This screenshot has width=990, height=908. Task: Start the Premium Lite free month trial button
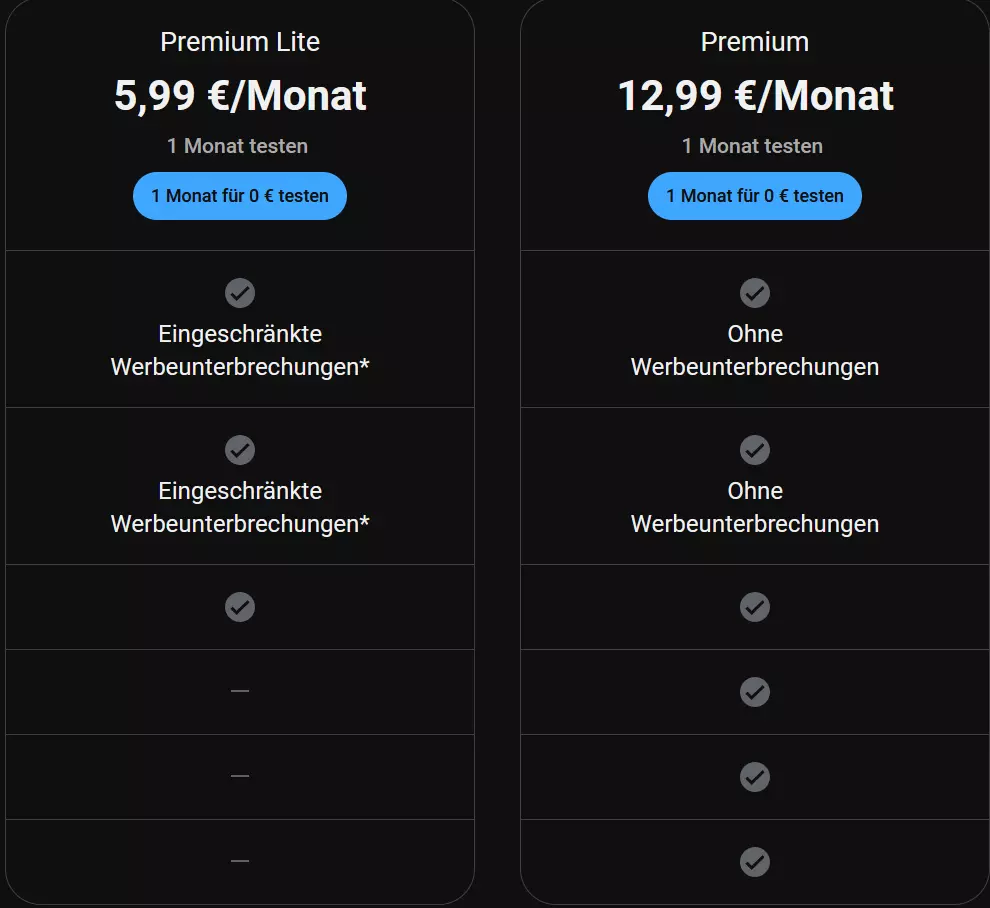tap(240, 196)
